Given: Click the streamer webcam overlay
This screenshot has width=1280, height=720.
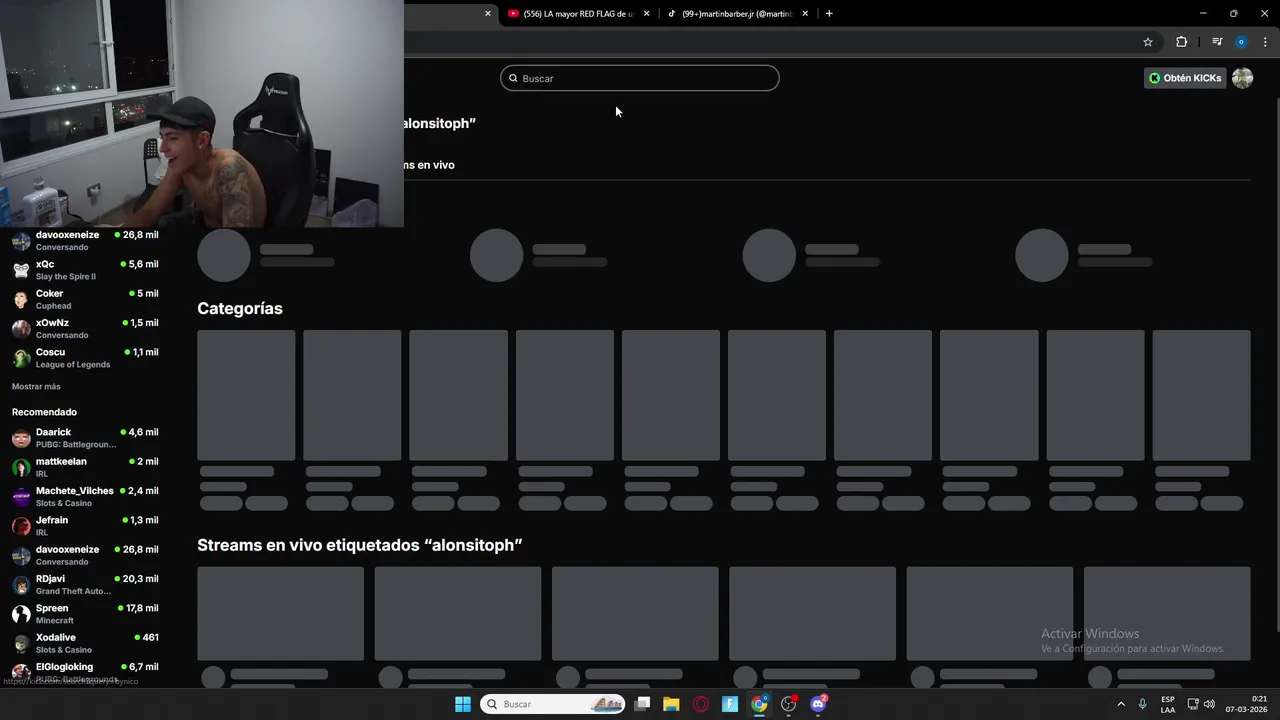Looking at the screenshot, I should click(x=202, y=113).
